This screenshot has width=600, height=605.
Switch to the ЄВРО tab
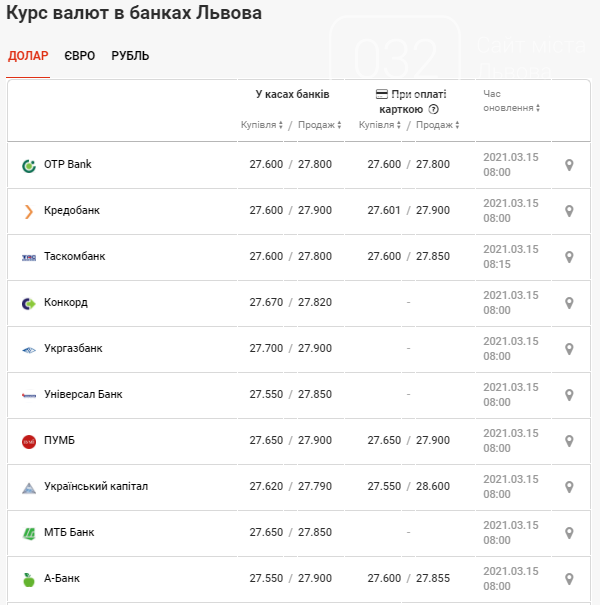tap(80, 56)
